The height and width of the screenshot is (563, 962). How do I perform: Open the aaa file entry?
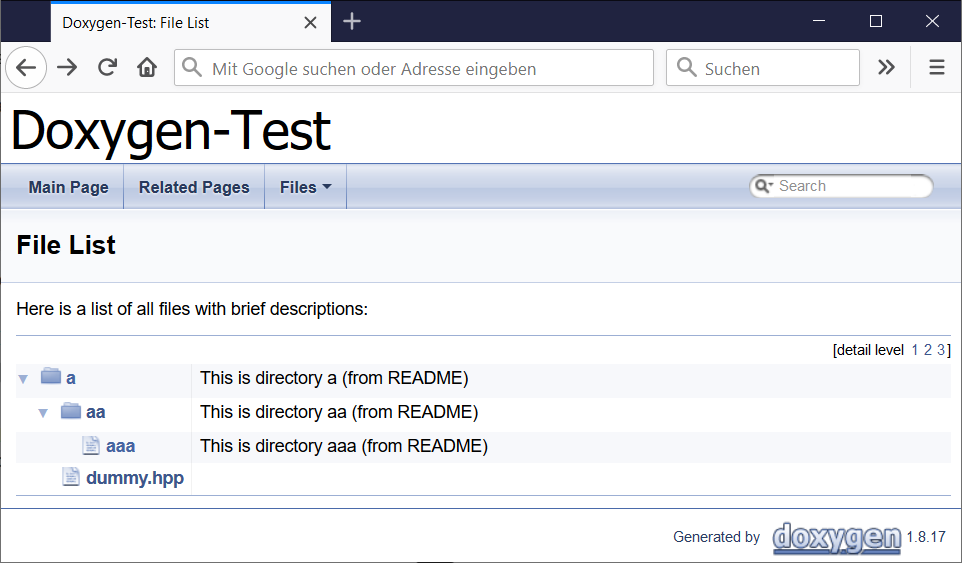120,446
